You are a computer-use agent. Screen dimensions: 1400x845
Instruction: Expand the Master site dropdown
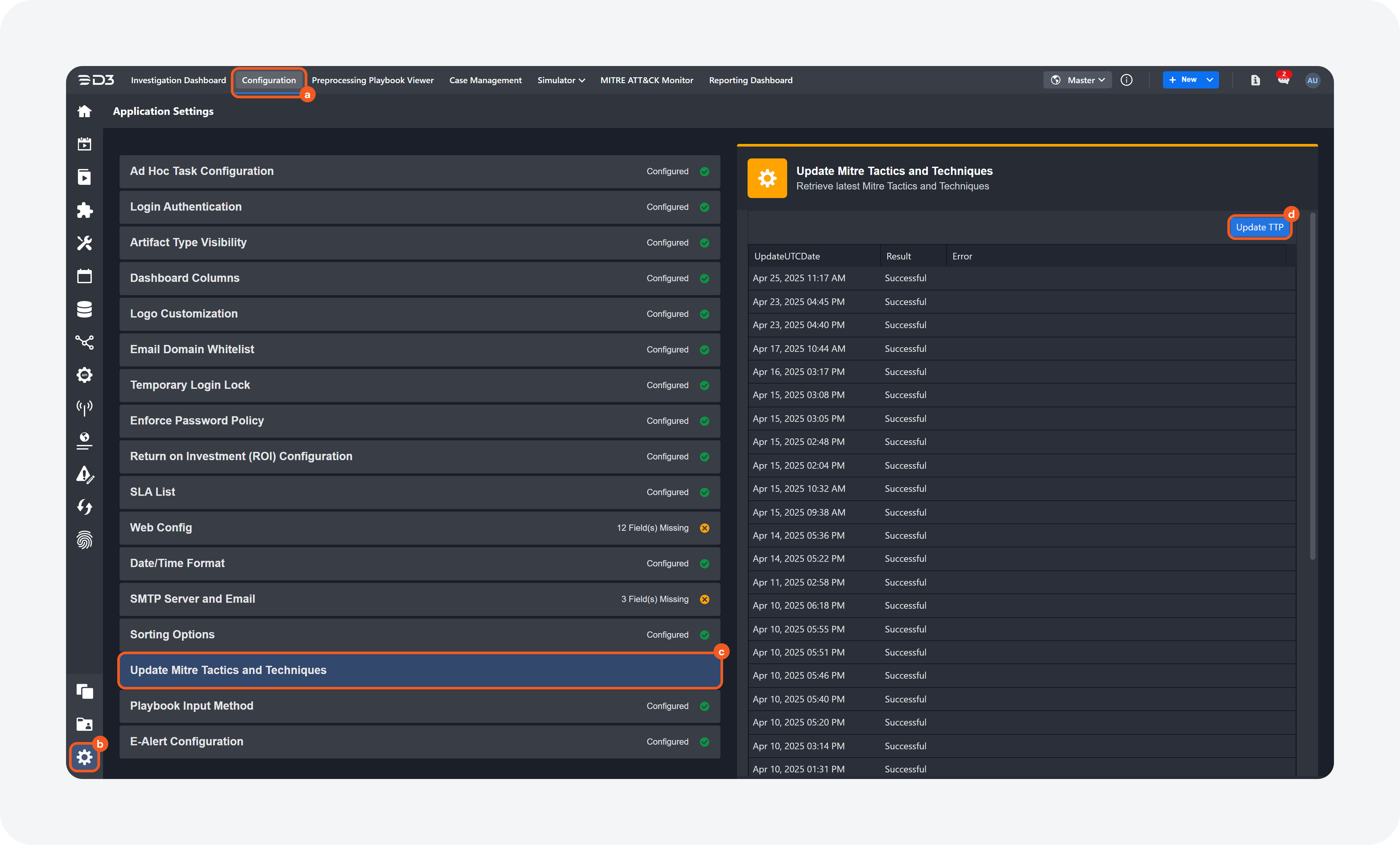coord(1077,80)
